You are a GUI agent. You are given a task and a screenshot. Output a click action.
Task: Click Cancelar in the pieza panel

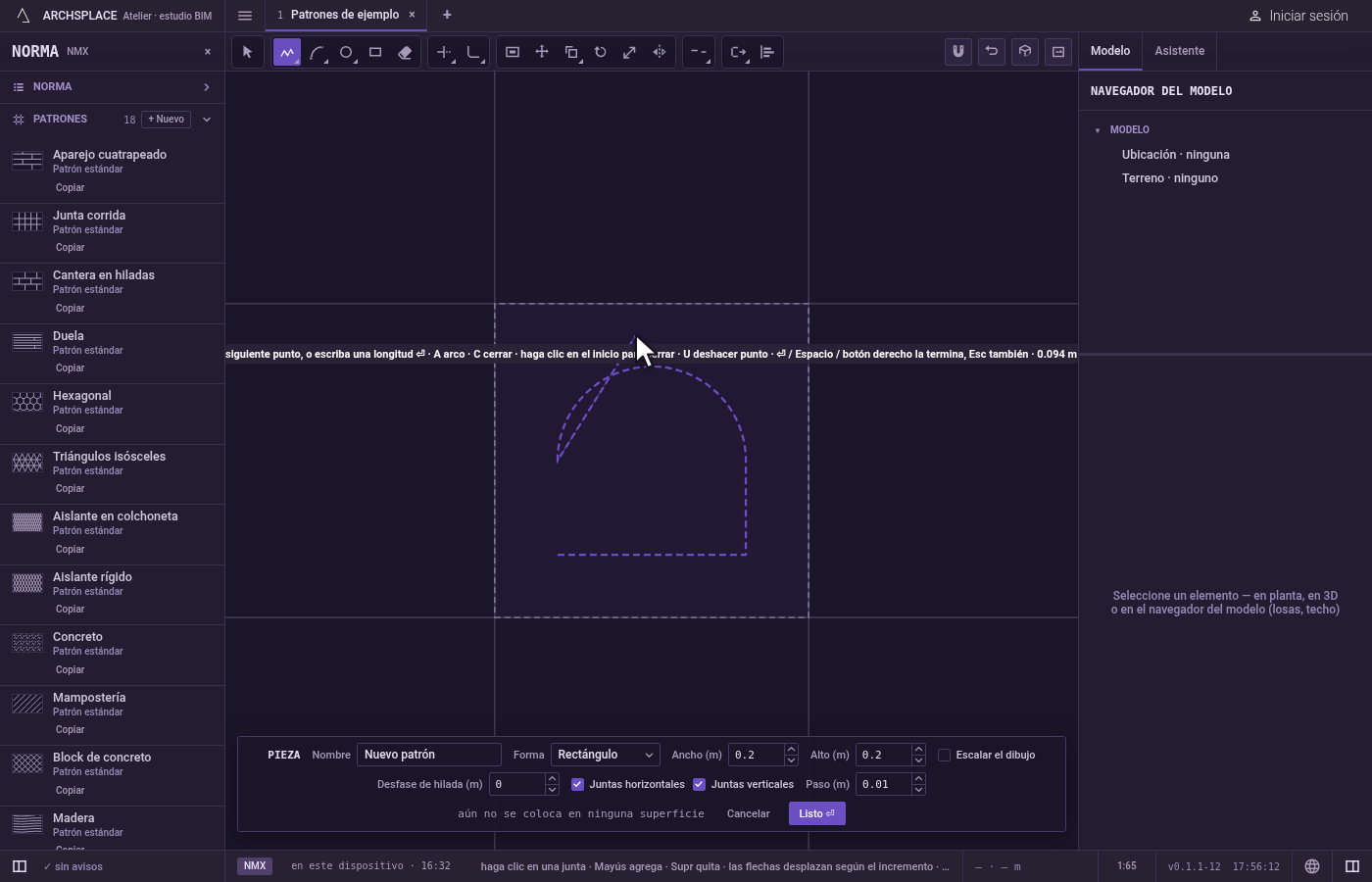[748, 813]
